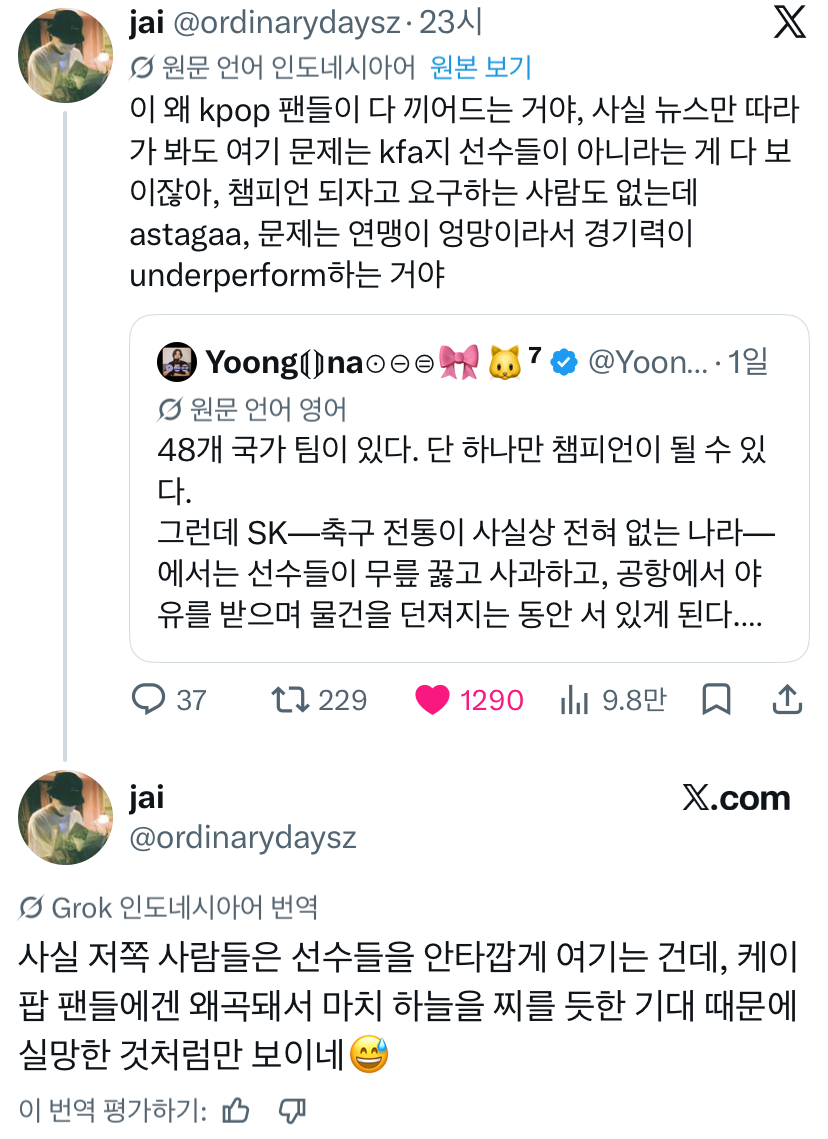Open jai's avatar in the second post

tap(65, 817)
